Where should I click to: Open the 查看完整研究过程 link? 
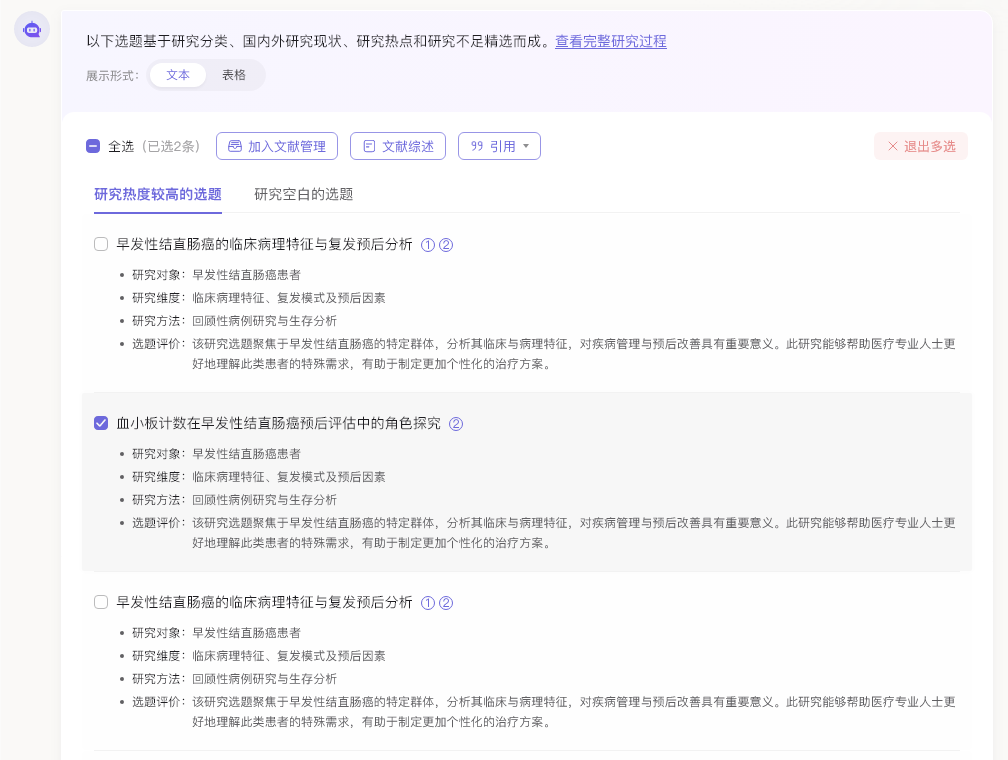610,41
